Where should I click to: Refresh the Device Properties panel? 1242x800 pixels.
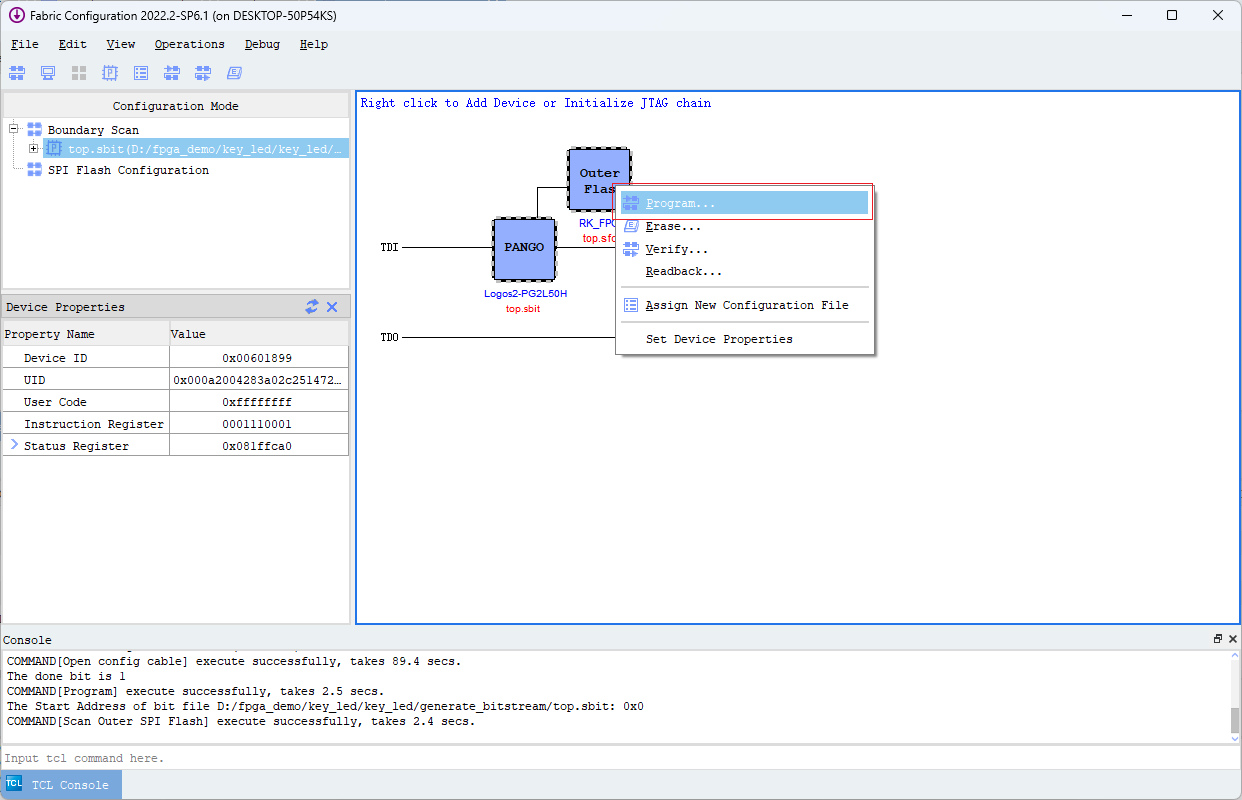pos(313,307)
